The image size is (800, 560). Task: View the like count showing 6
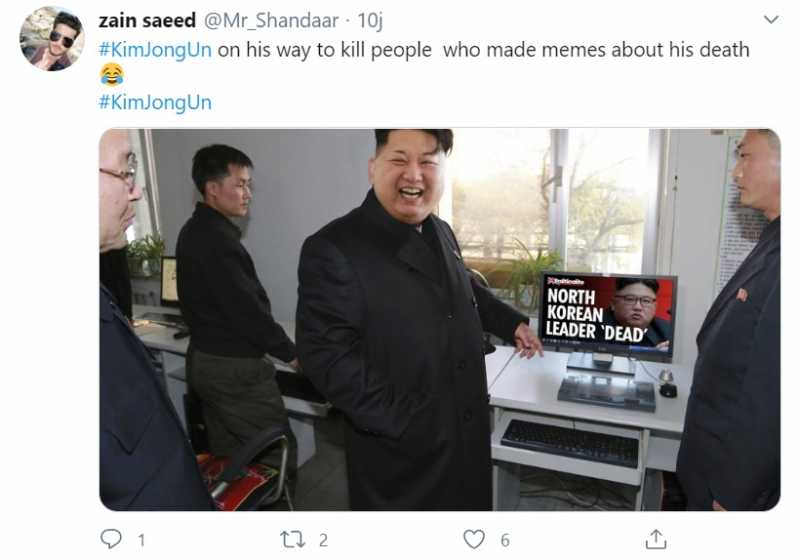click(505, 540)
